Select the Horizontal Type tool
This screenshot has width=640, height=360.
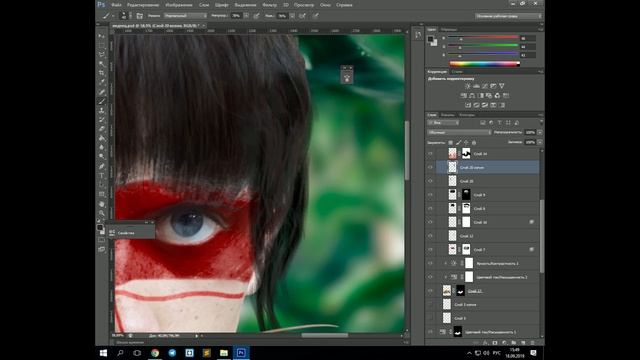click(102, 176)
